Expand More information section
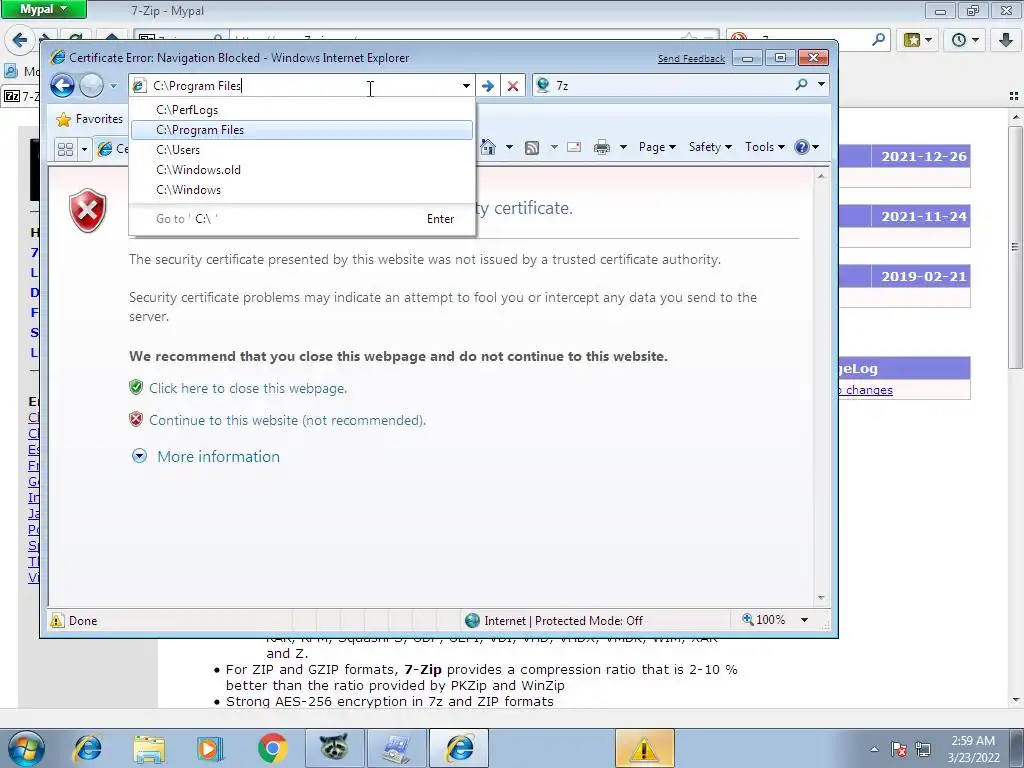Image resolution: width=1024 pixels, height=768 pixels. tap(218, 457)
